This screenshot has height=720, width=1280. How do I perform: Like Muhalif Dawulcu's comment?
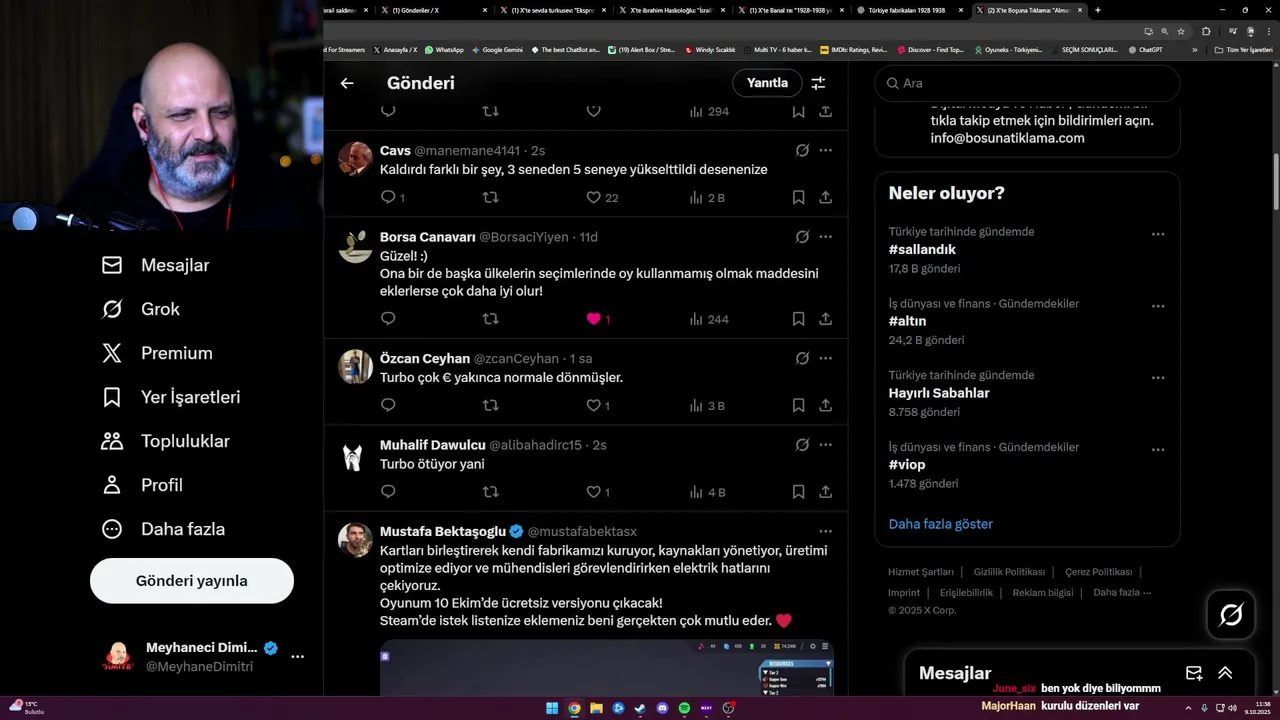click(593, 492)
